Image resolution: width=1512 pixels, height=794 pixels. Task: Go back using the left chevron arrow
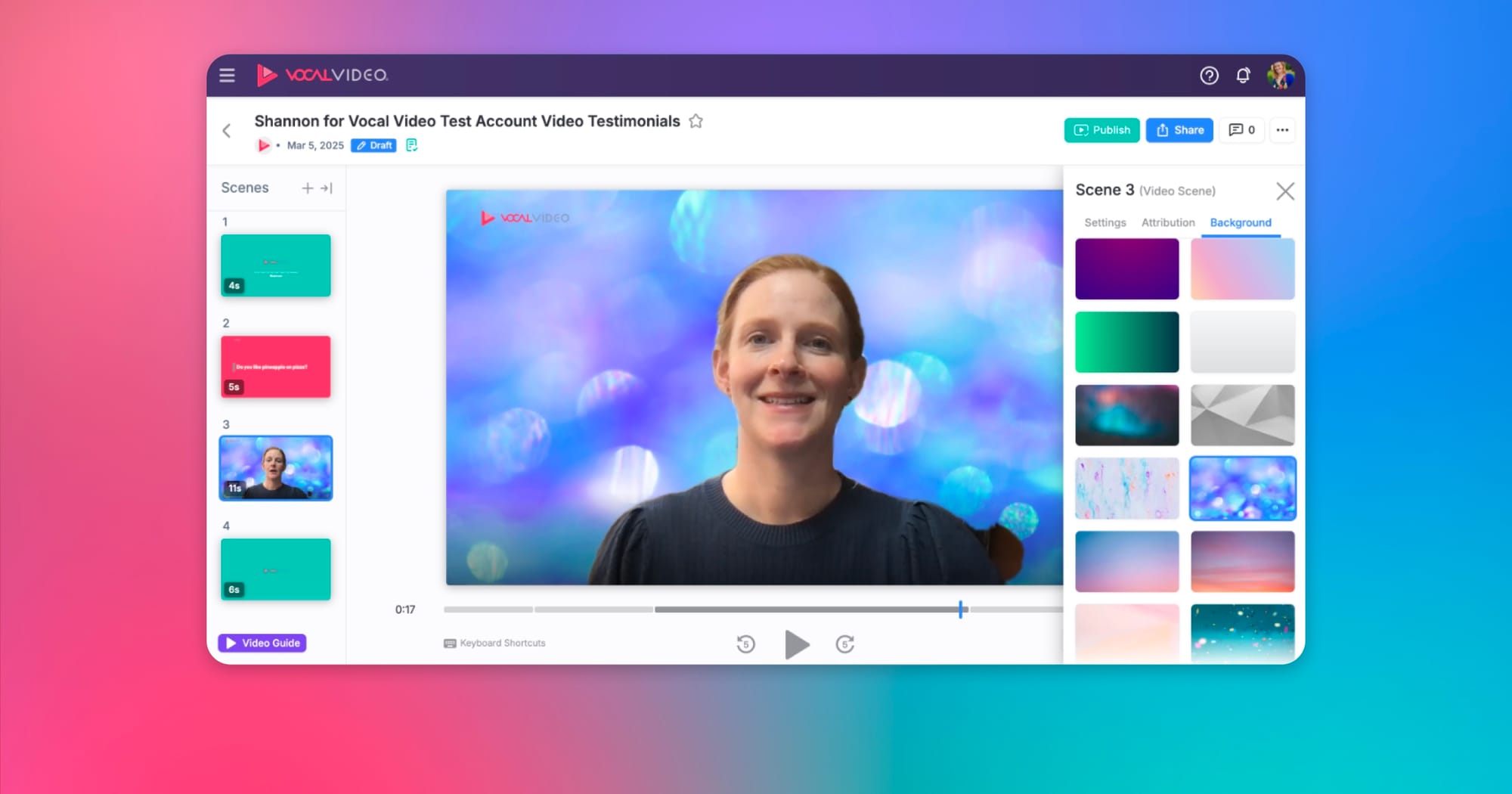(227, 130)
